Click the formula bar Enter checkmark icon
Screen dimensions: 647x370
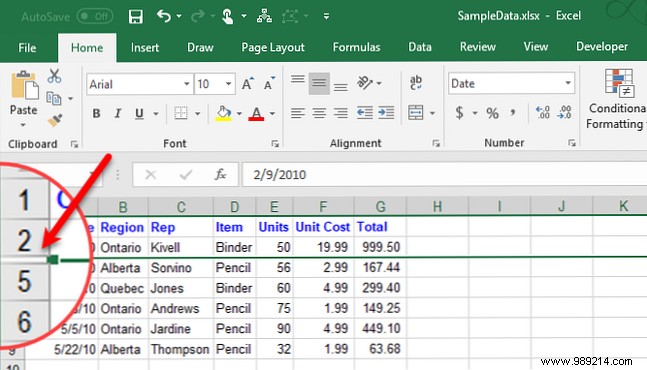(x=186, y=175)
